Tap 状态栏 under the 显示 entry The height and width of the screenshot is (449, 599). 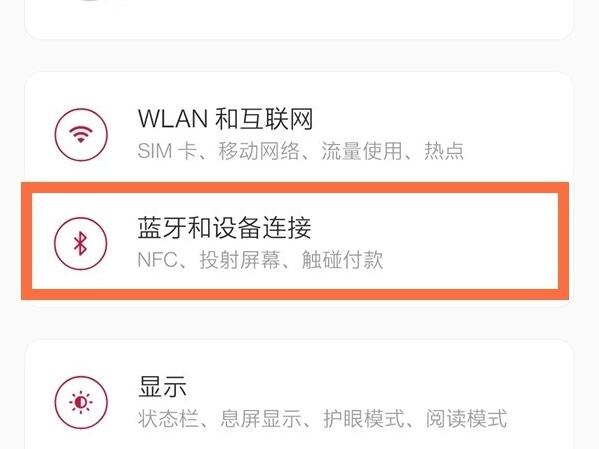(168, 419)
